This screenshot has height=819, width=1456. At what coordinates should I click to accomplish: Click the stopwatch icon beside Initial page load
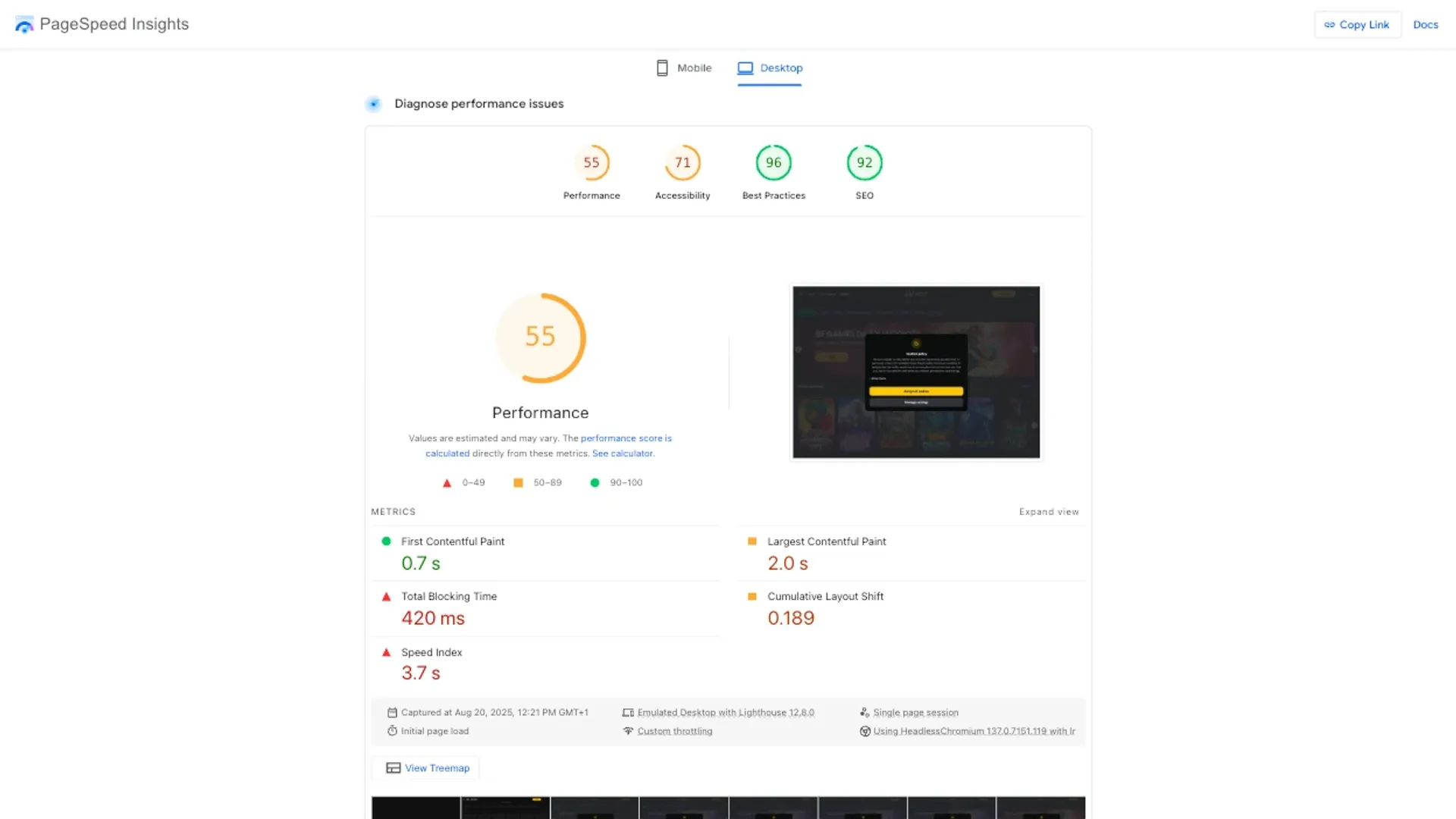(392, 731)
